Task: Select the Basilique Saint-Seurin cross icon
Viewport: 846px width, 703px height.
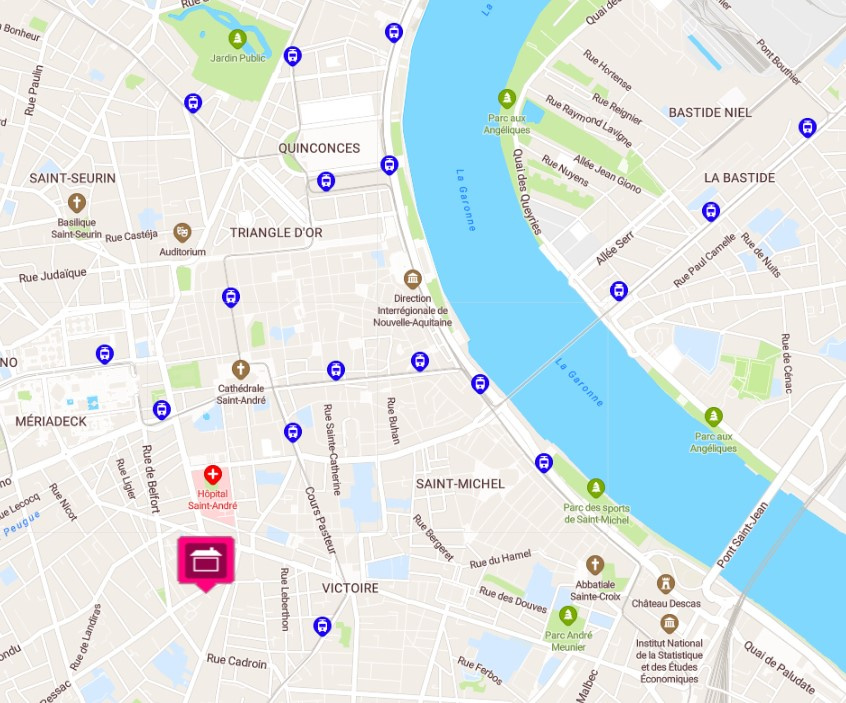Action: pos(77,203)
